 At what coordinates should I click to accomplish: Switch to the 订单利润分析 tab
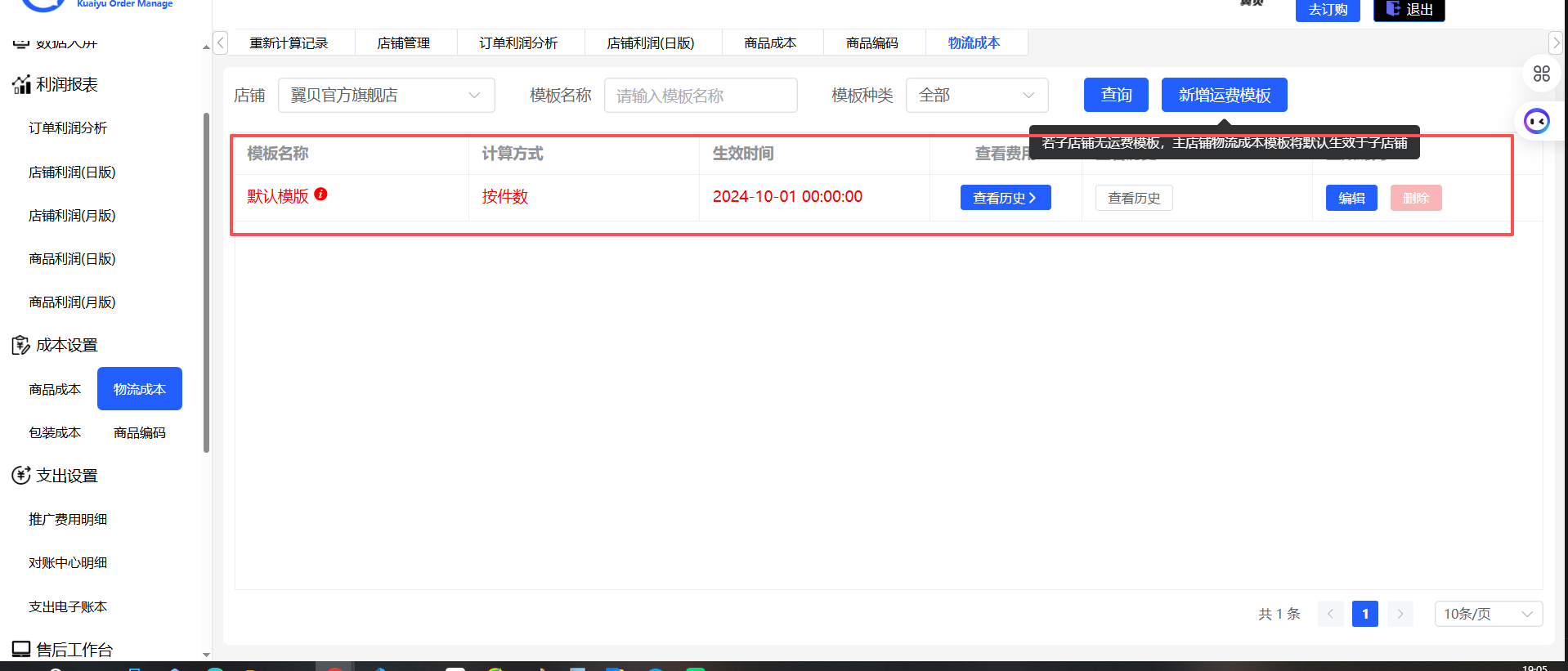[x=518, y=43]
